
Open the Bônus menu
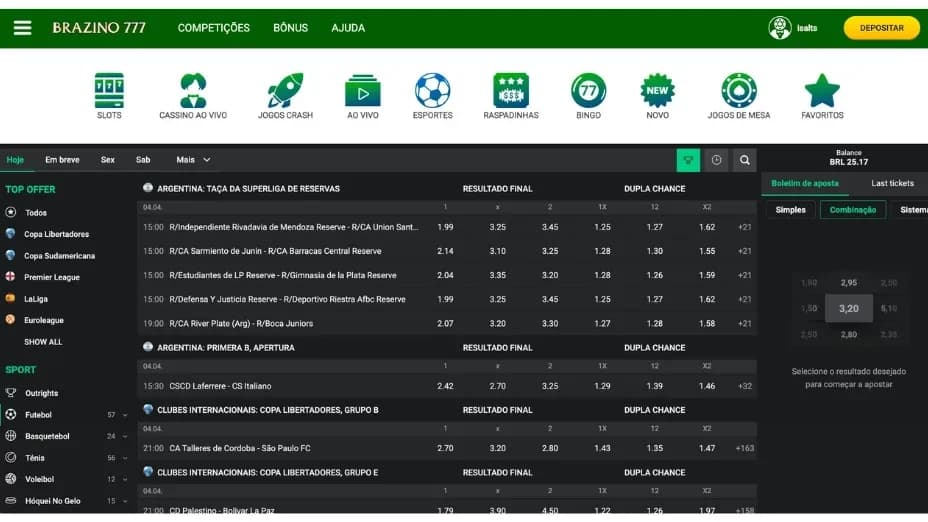click(291, 28)
